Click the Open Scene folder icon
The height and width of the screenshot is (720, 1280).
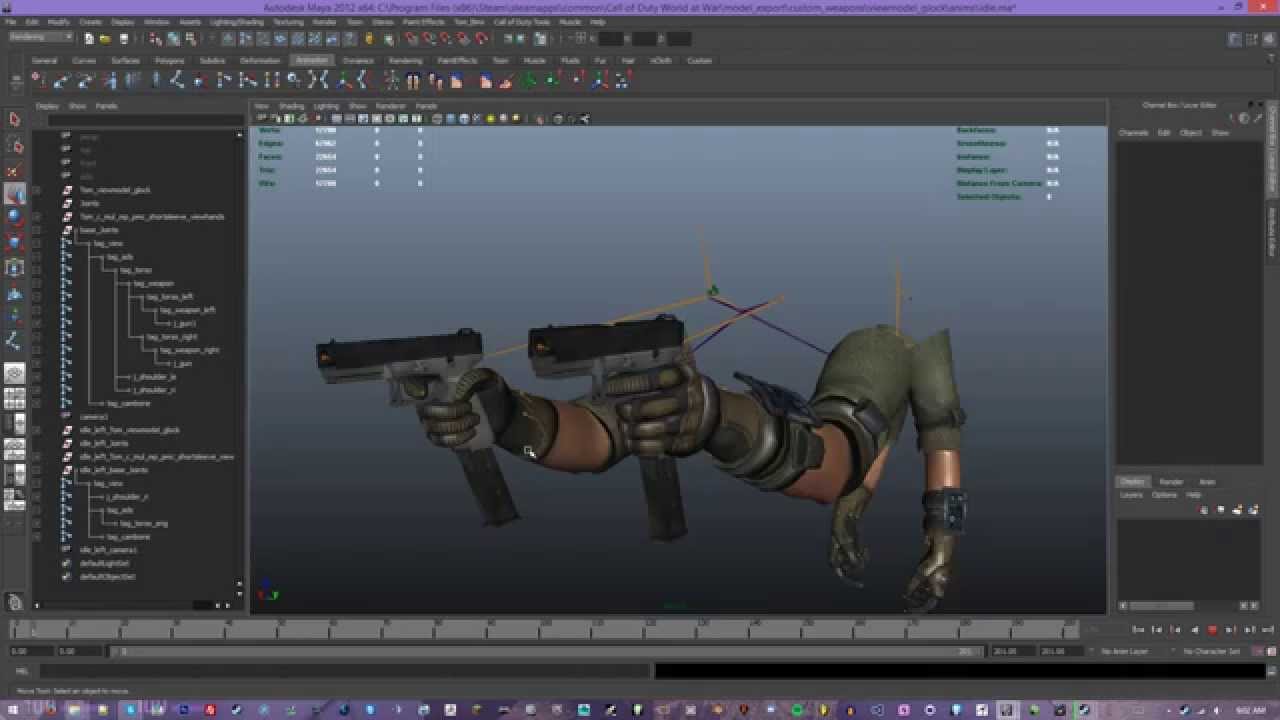point(105,39)
